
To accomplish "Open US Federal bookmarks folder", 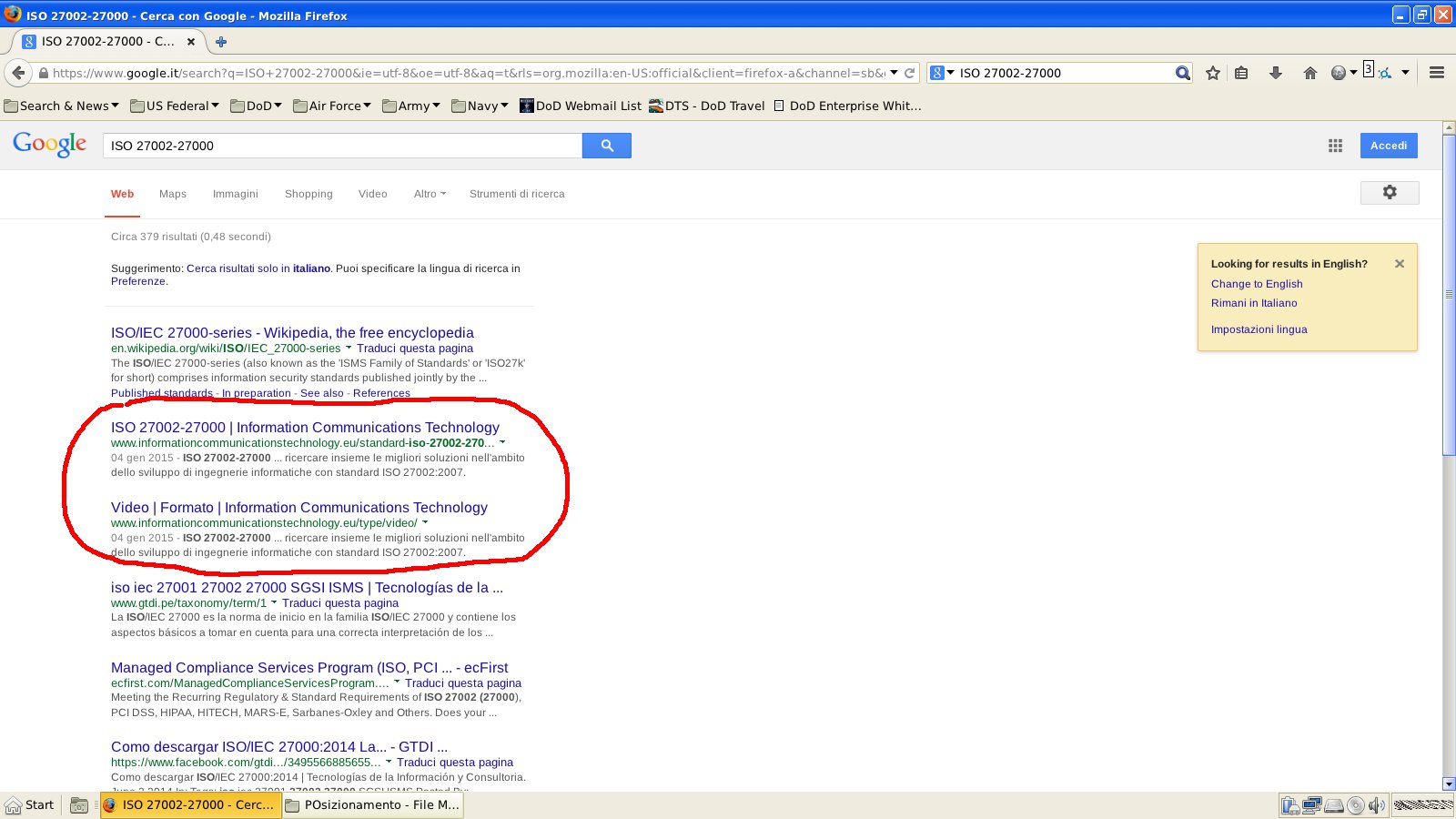I will (x=175, y=106).
